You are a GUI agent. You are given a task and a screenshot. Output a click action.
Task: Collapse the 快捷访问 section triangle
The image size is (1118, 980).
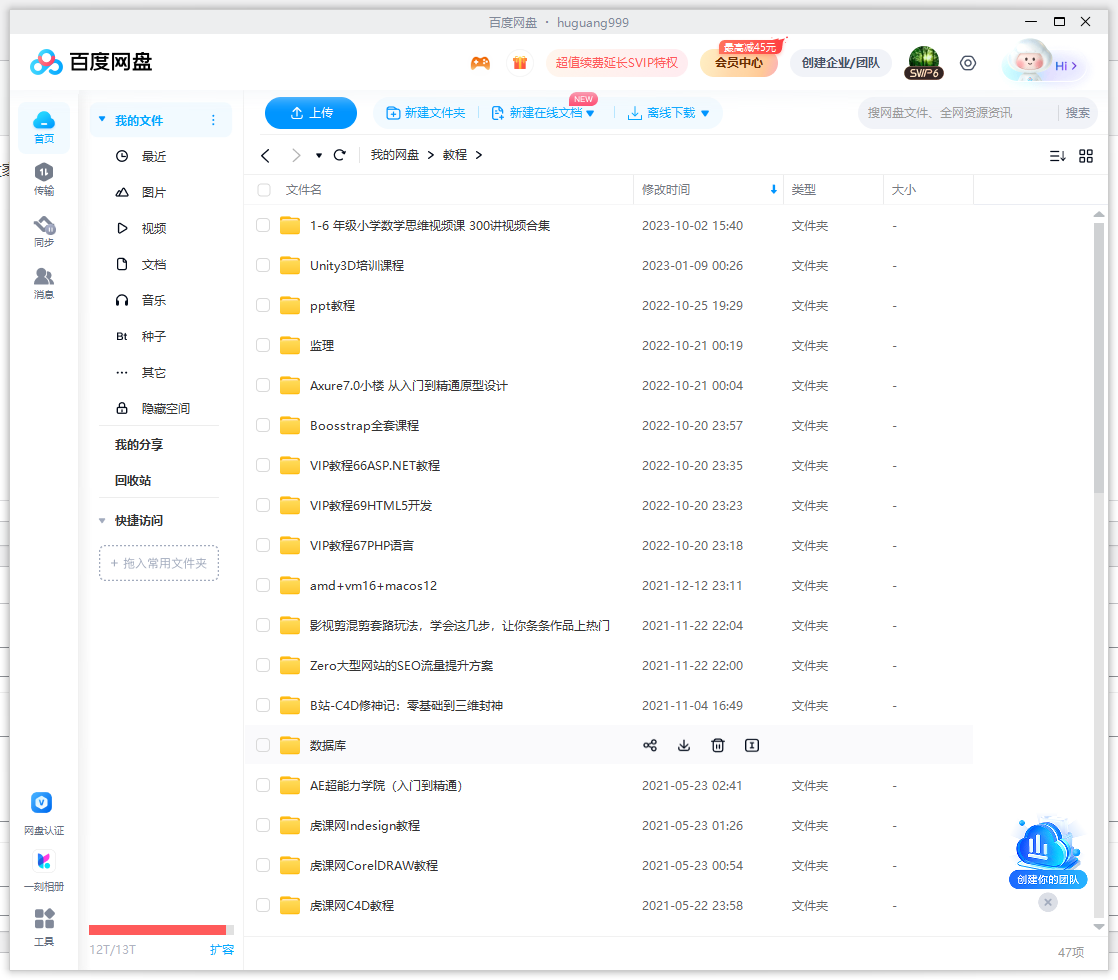pyautogui.click(x=102, y=521)
